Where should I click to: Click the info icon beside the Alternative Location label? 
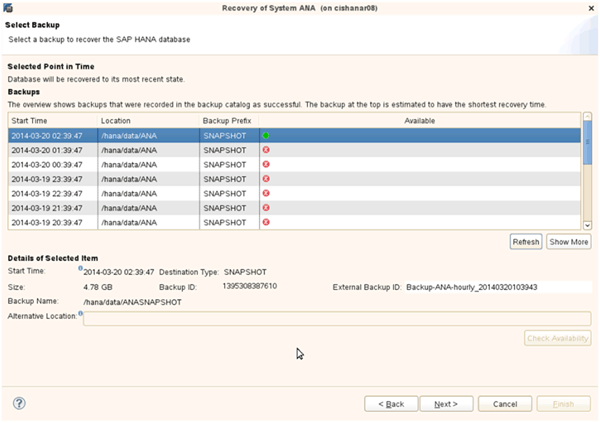pyautogui.click(x=80, y=313)
